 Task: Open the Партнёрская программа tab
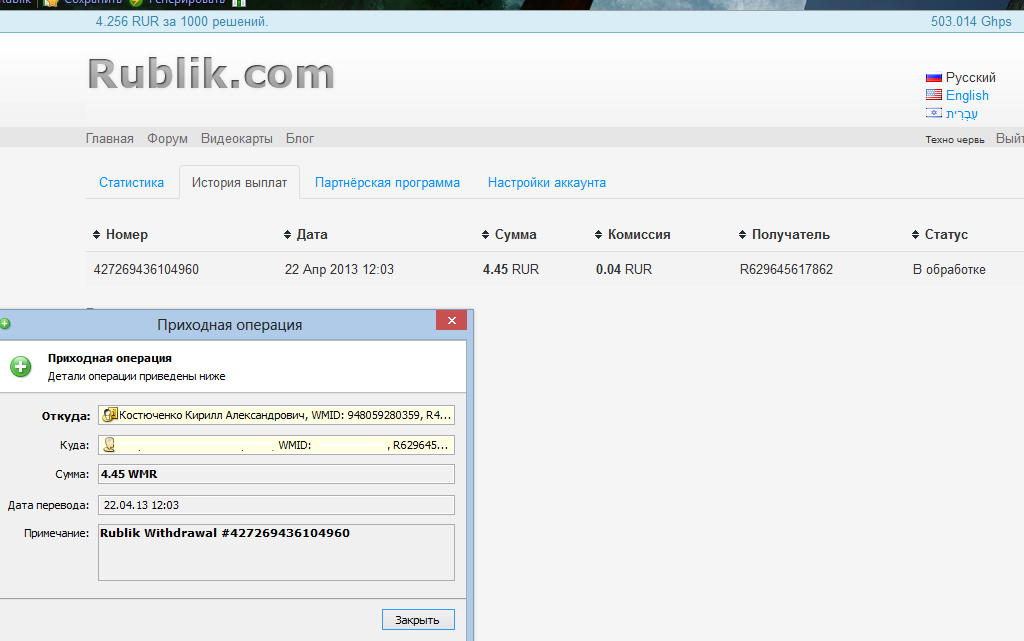[x=387, y=183]
